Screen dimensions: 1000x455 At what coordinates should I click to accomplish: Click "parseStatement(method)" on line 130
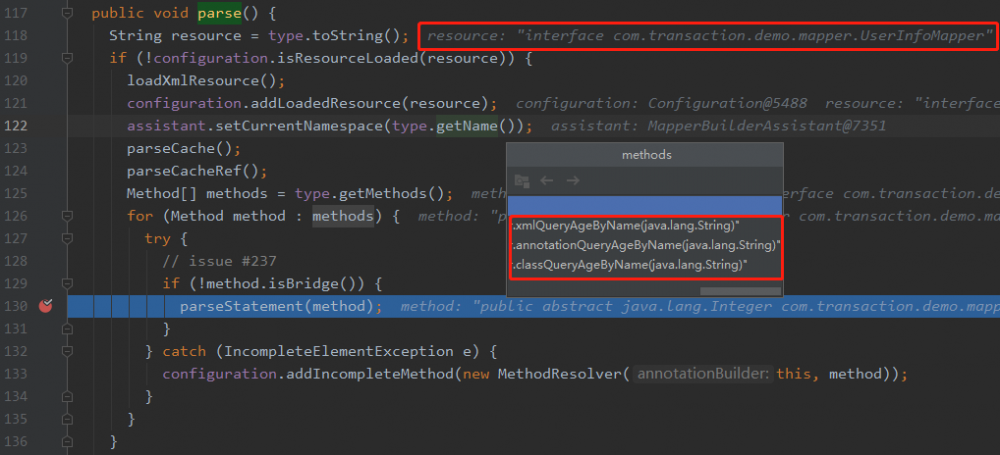(x=276, y=306)
